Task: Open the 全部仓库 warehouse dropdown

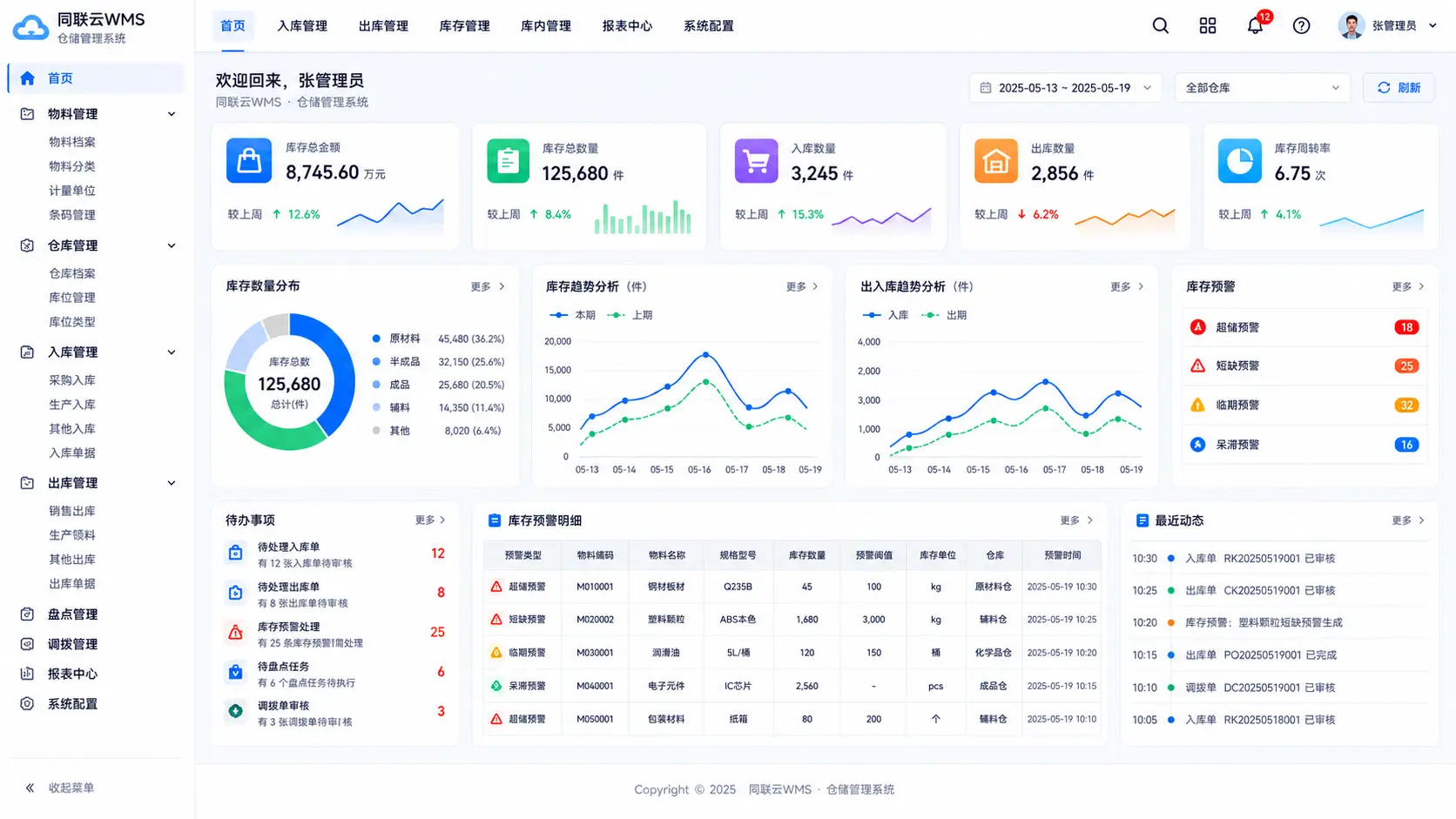Action: click(x=1262, y=88)
